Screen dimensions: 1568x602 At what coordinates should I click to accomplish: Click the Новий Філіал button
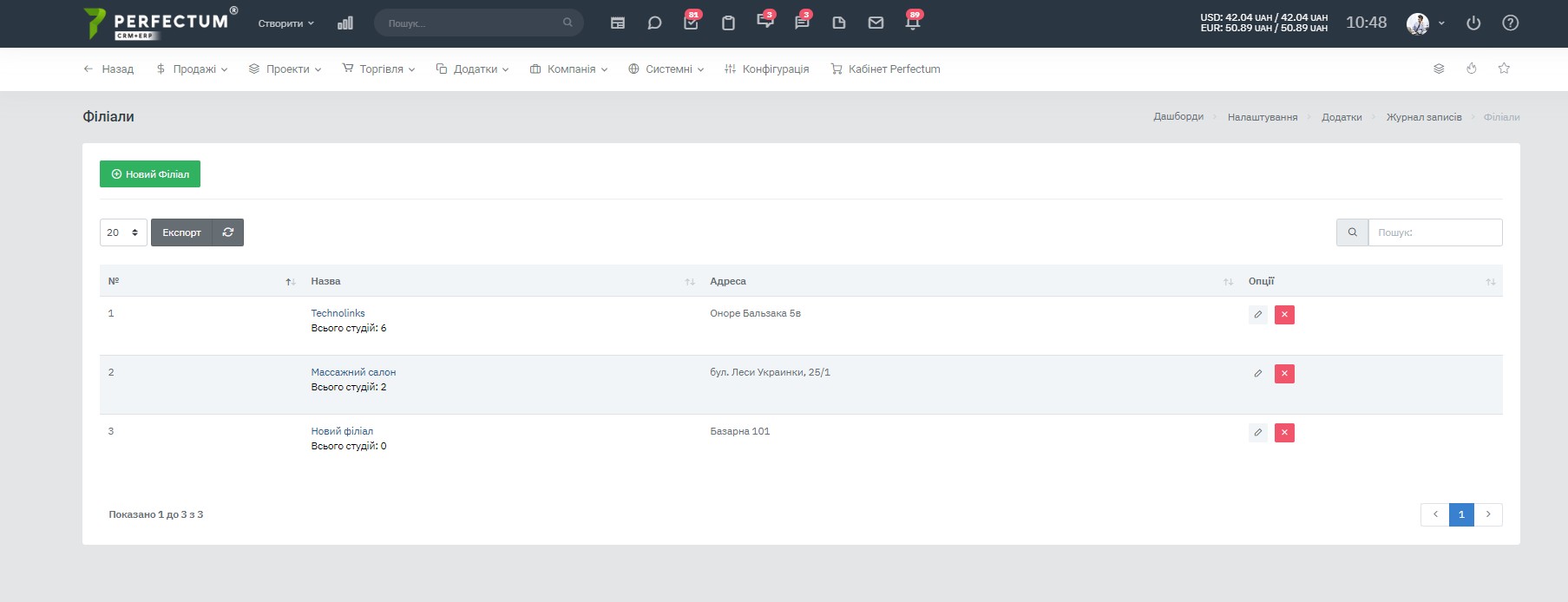[150, 174]
